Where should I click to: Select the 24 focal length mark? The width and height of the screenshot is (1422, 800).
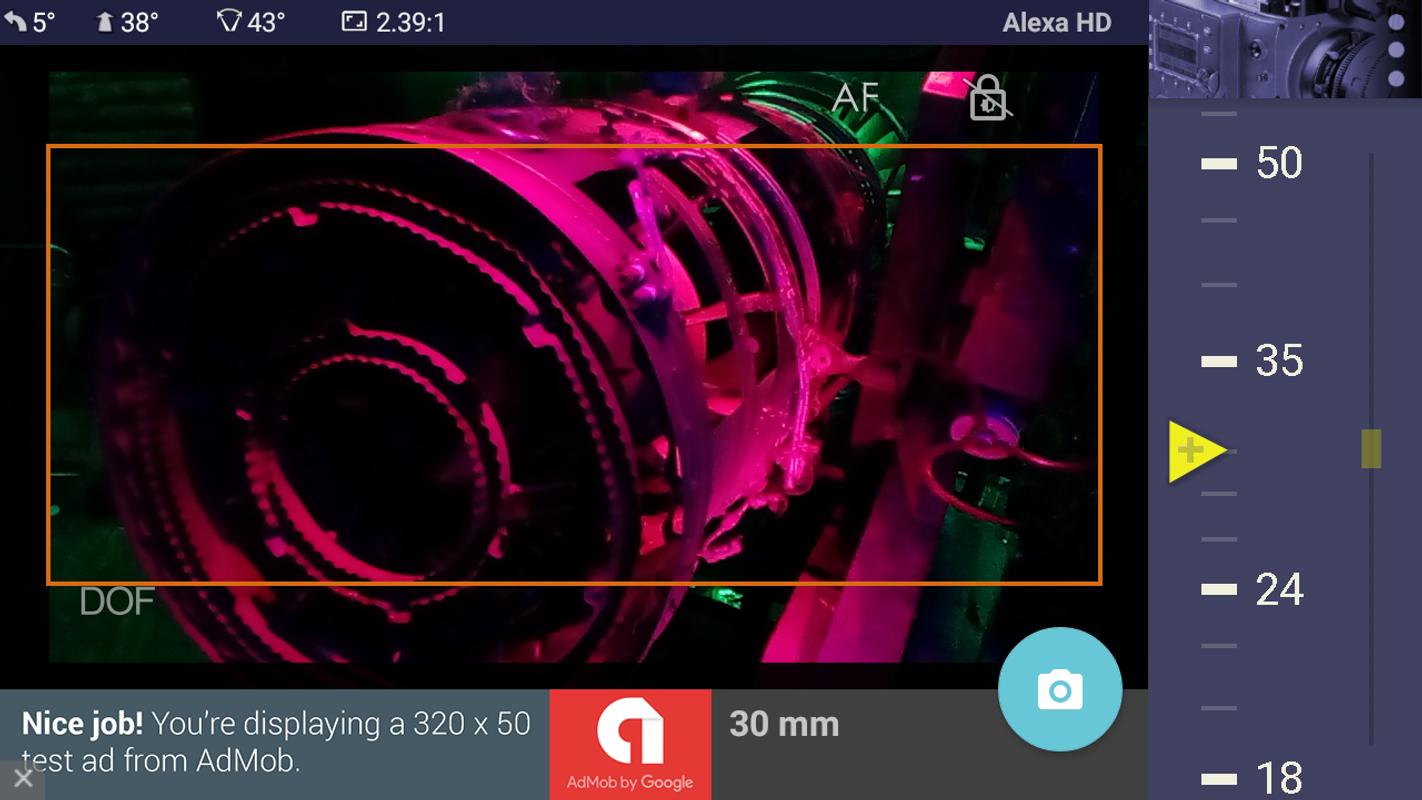tap(1252, 589)
